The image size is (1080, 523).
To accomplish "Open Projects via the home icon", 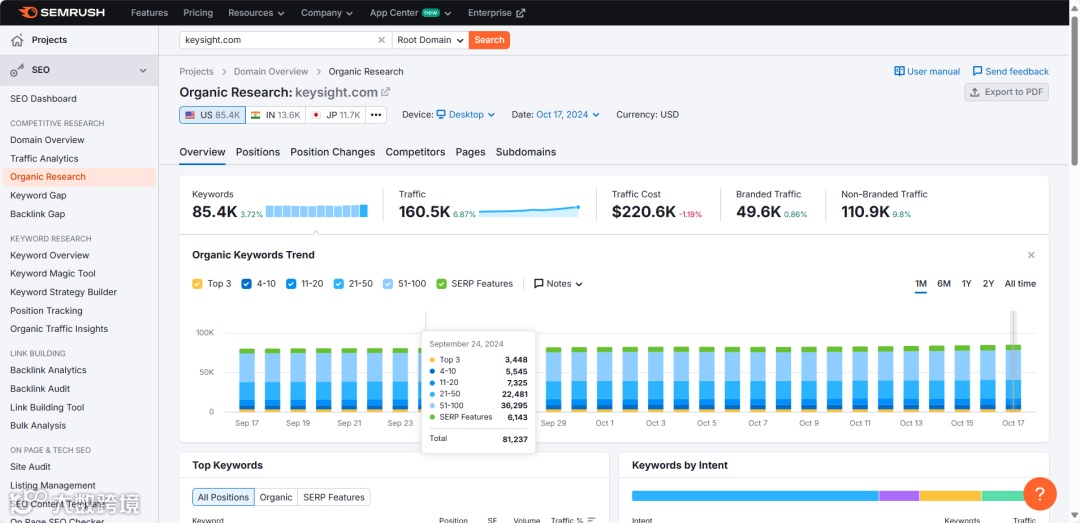I will [17, 40].
